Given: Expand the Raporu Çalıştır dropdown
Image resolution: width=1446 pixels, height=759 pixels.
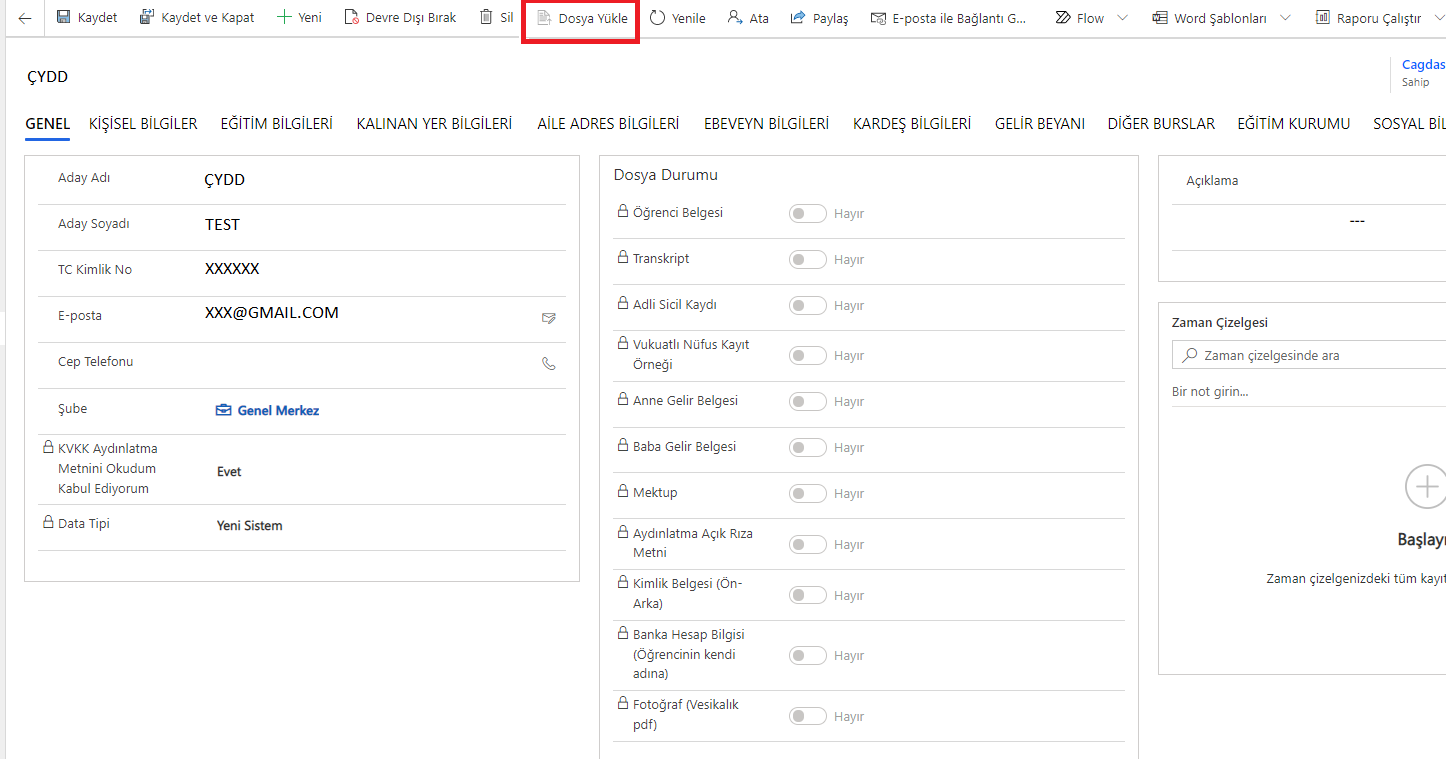Looking at the screenshot, I should click(x=1436, y=18).
